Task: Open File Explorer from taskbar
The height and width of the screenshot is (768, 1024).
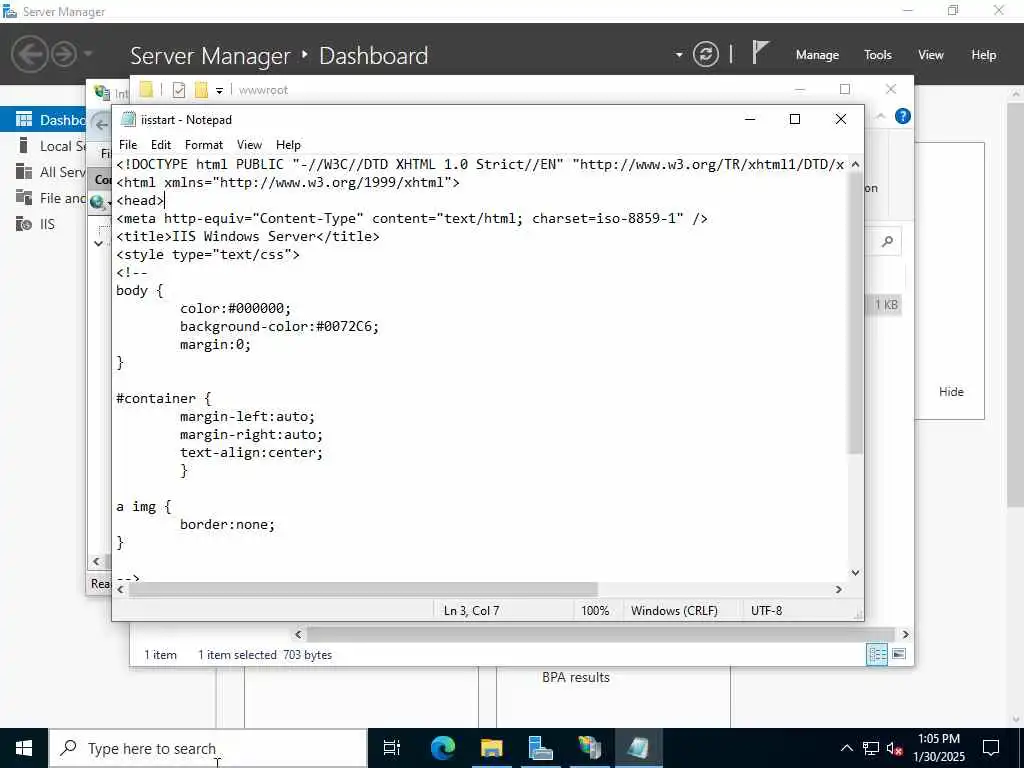Action: [x=491, y=748]
